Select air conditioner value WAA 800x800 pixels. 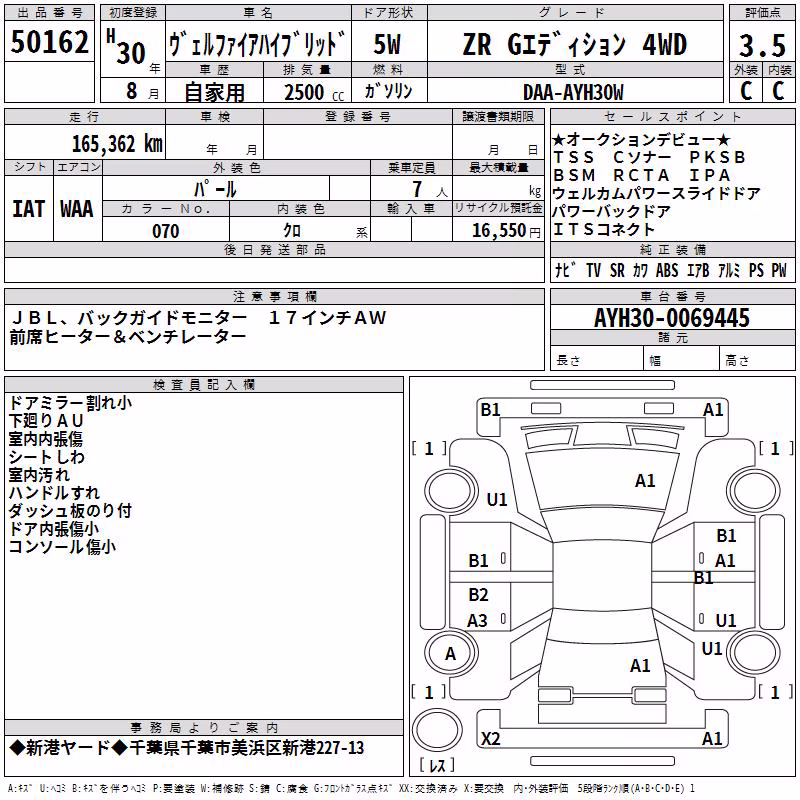pos(77,209)
